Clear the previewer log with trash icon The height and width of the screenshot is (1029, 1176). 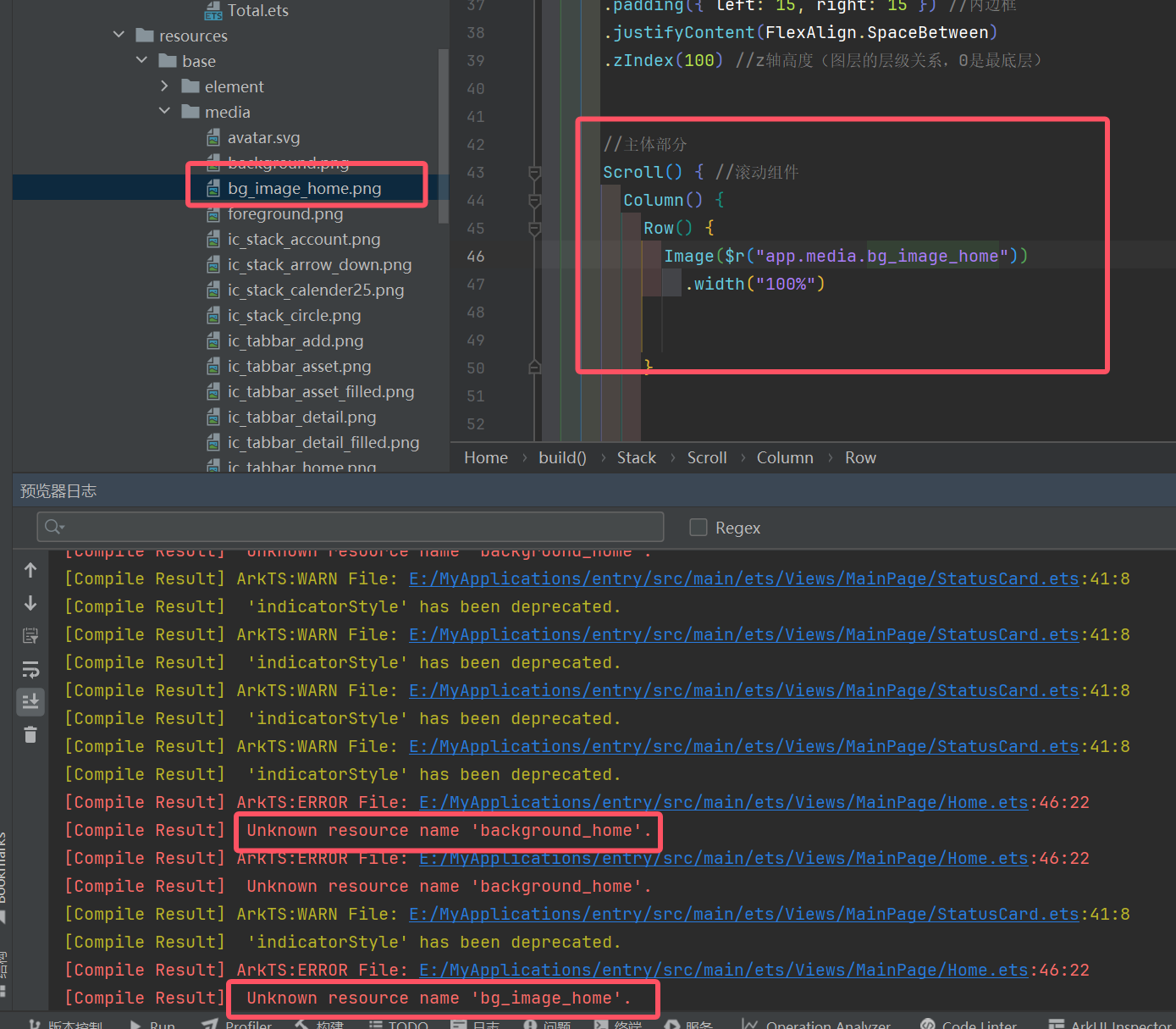pyautogui.click(x=30, y=734)
